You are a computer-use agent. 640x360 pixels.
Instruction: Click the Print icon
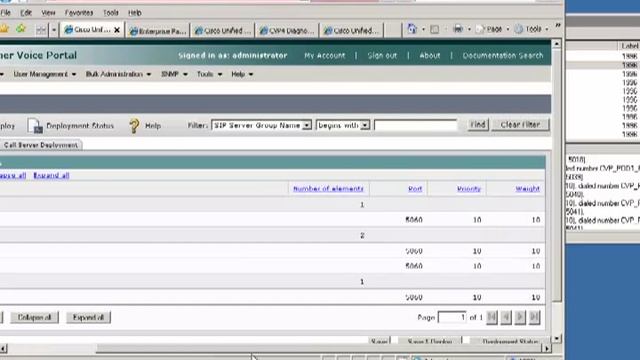[458, 29]
